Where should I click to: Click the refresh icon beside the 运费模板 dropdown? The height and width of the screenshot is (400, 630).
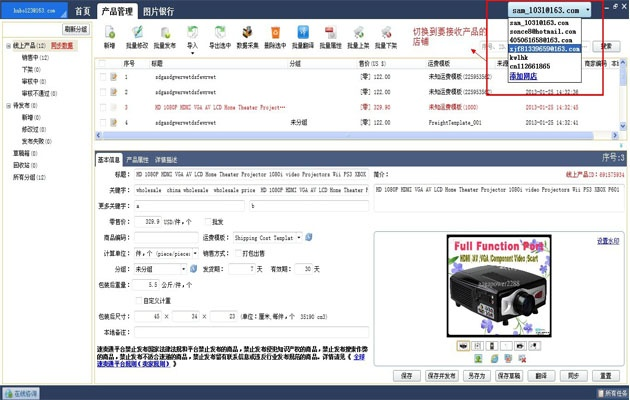point(309,237)
